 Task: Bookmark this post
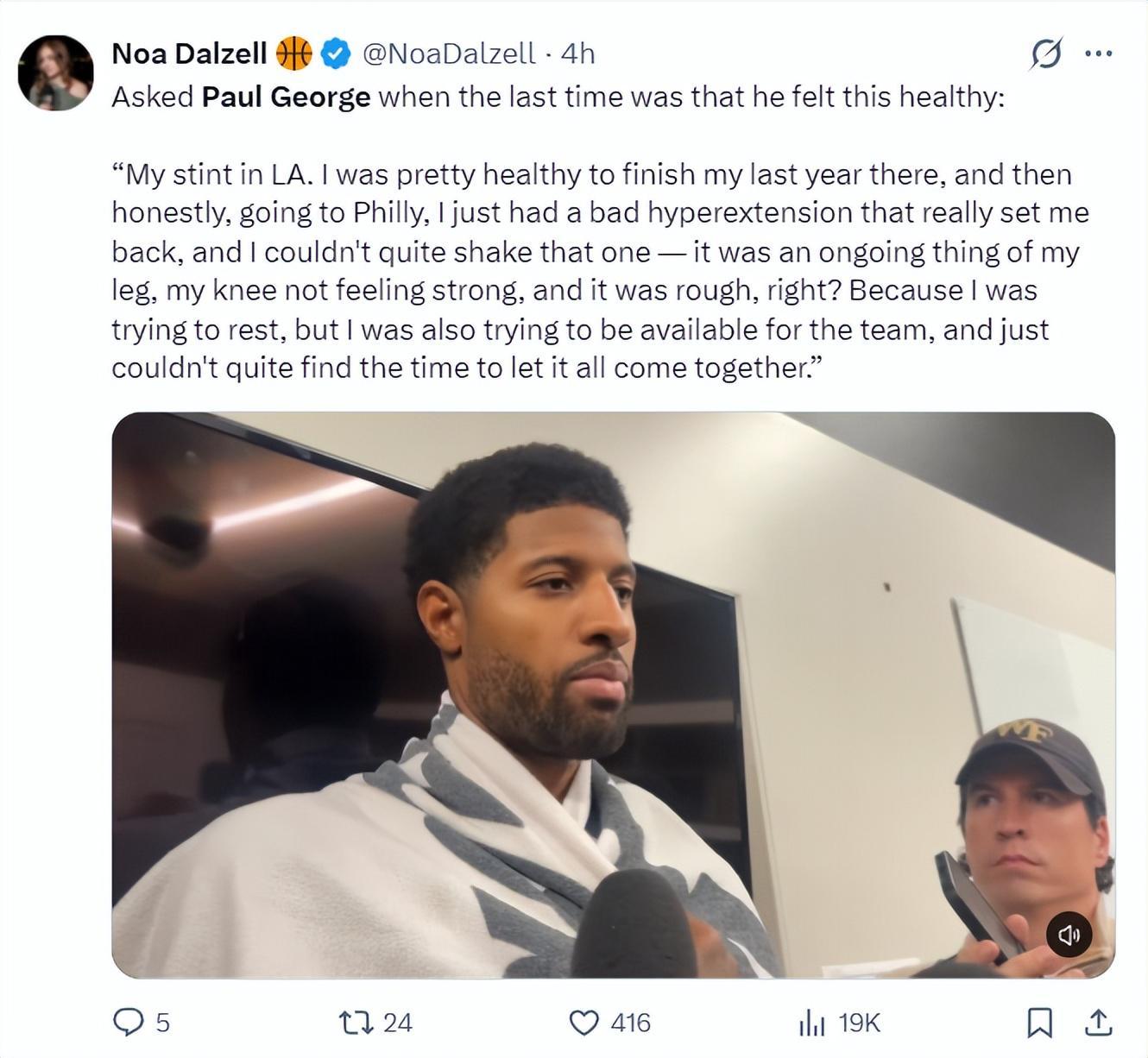1040,1023
